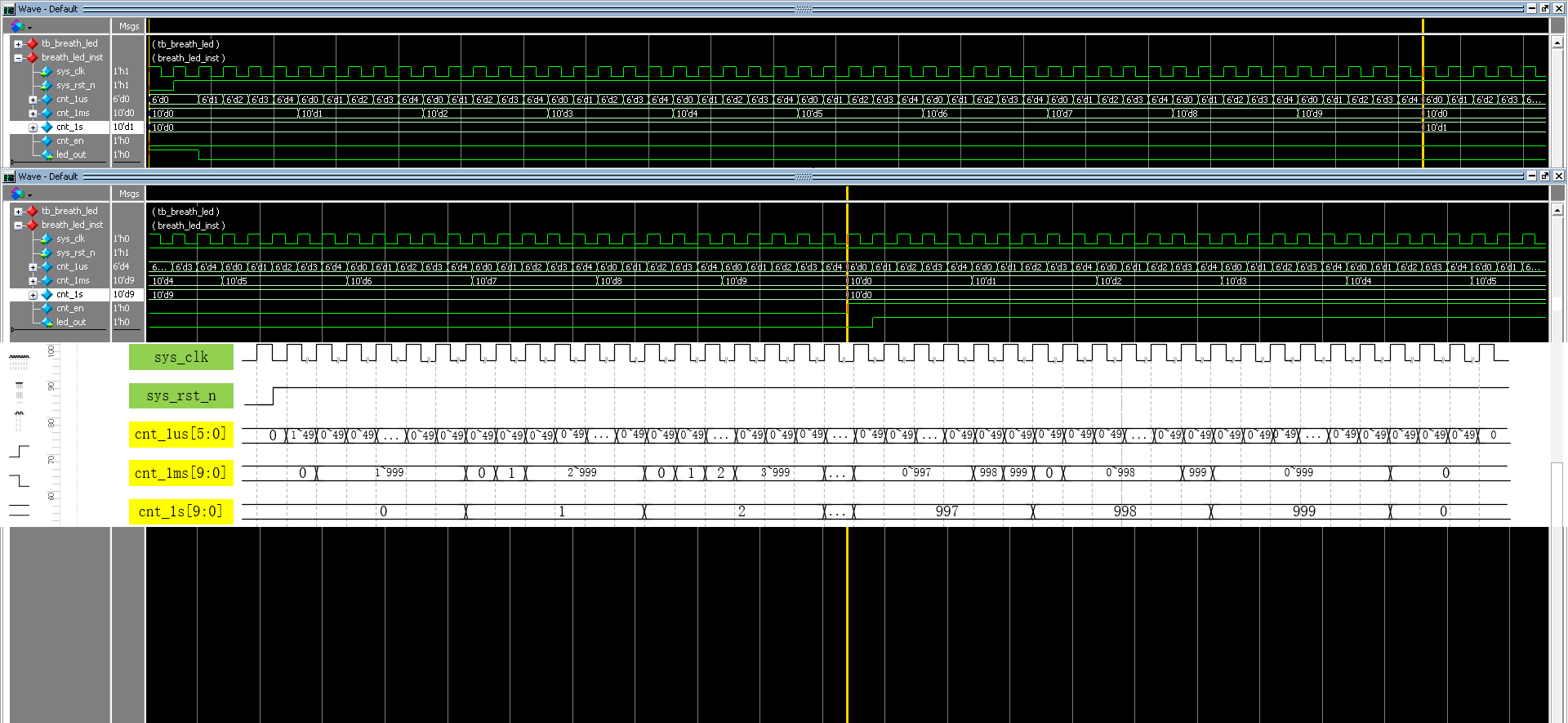Click 10'd9 value of cnt_1ms in lower window
Viewport: 1568px width, 723px height.
[x=123, y=280]
